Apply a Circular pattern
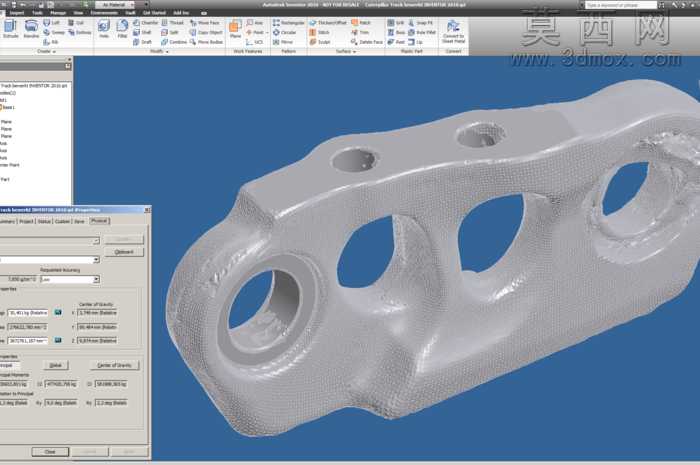This screenshot has height=465, width=700. pyautogui.click(x=284, y=33)
